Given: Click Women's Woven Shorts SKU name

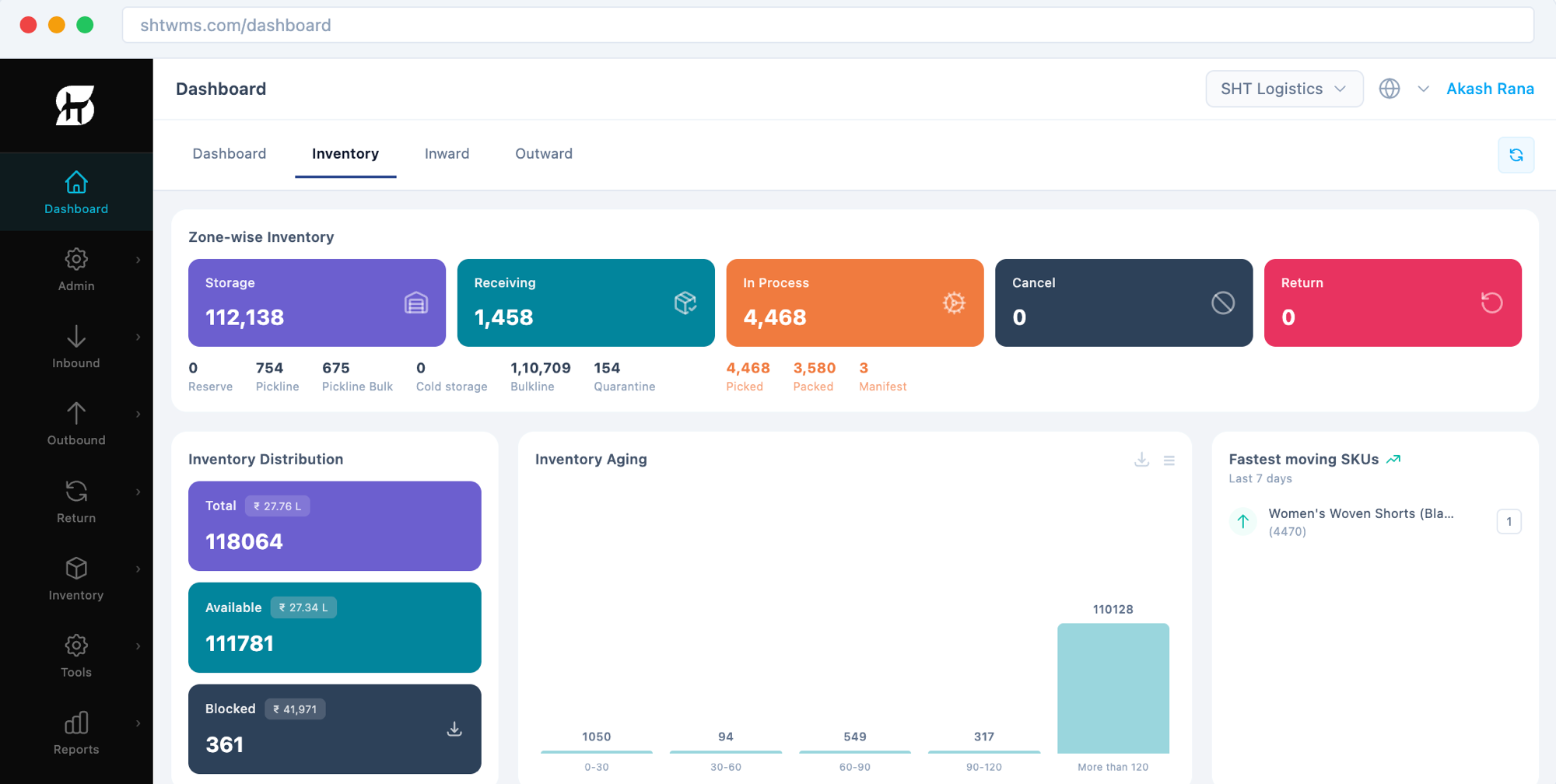Looking at the screenshot, I should point(1361,513).
